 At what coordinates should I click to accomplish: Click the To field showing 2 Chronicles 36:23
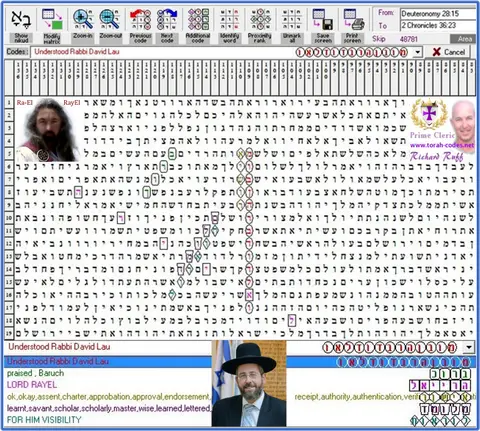click(x=438, y=25)
